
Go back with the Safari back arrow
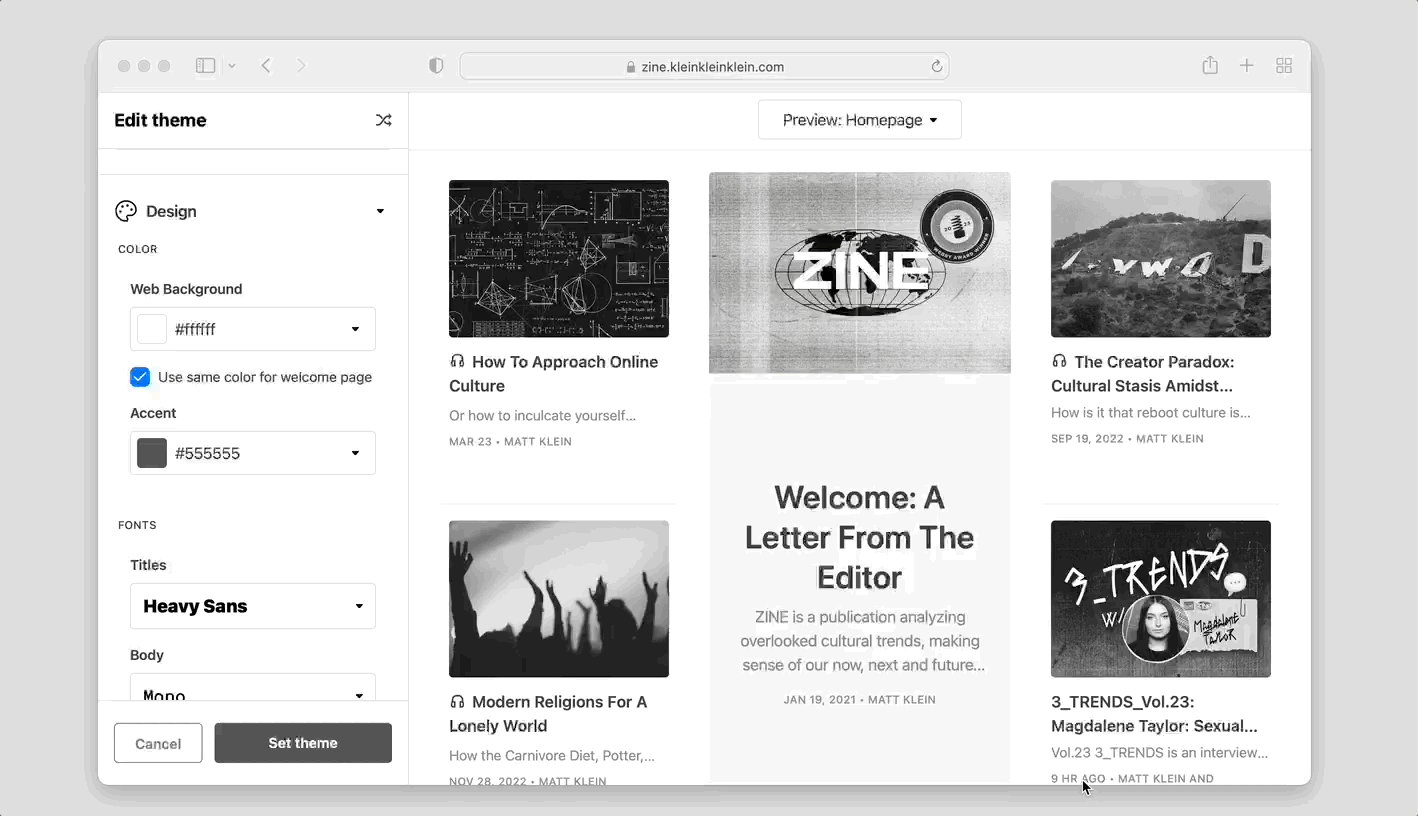pos(266,66)
